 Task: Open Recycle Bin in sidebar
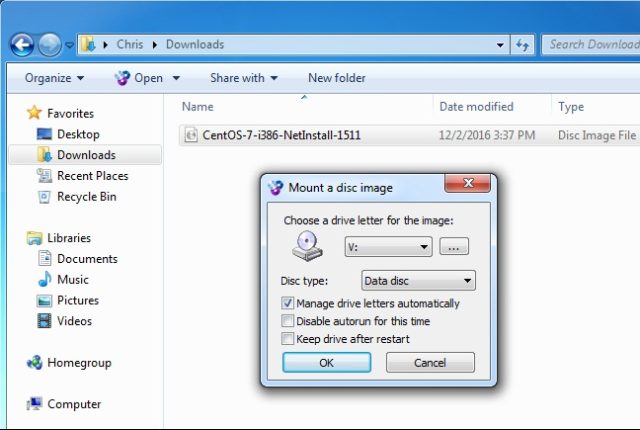(87, 197)
